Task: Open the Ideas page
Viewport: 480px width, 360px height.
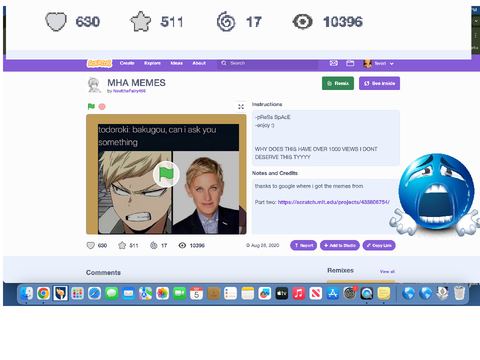Action: pos(177,63)
